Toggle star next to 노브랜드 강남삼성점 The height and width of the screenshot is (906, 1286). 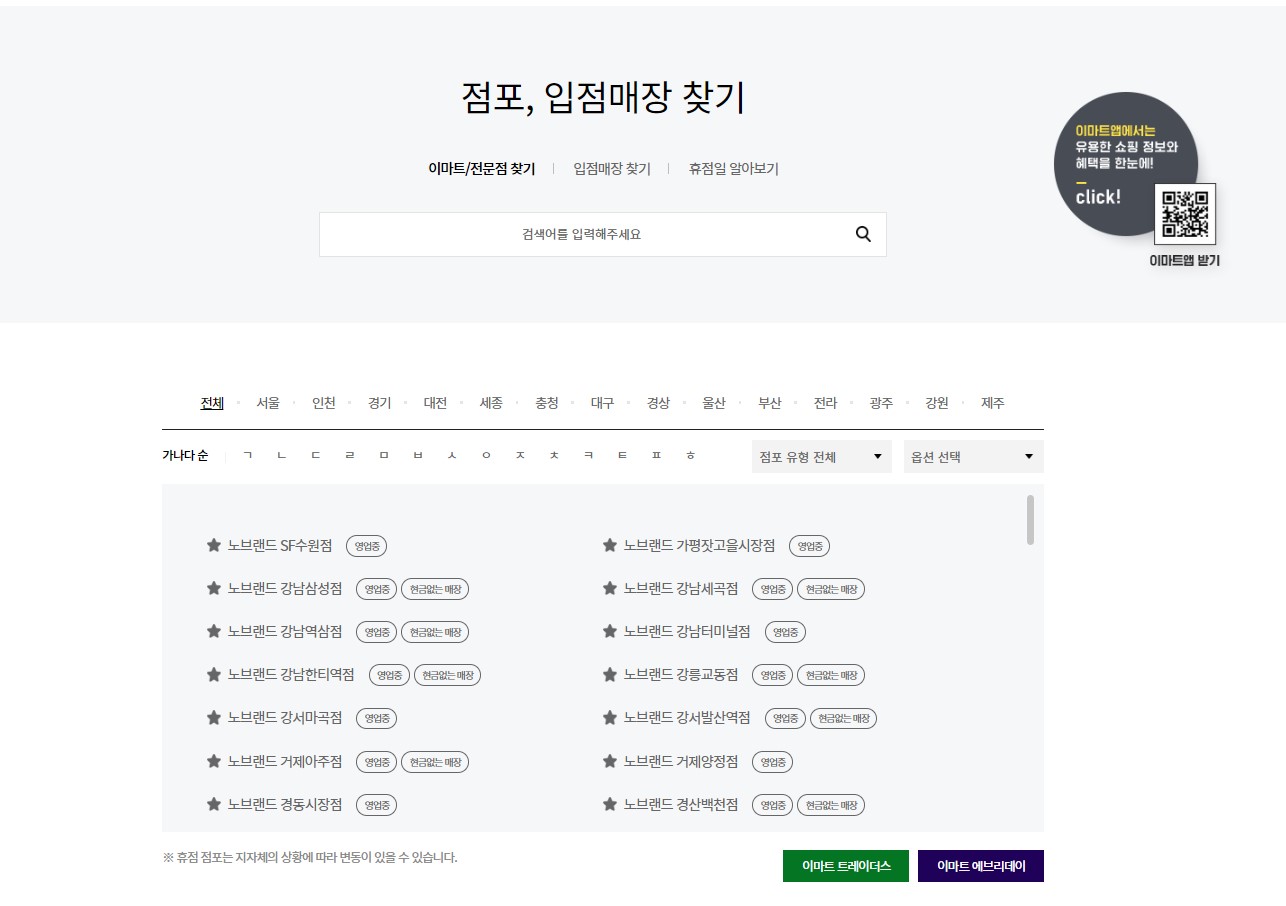tap(213, 588)
